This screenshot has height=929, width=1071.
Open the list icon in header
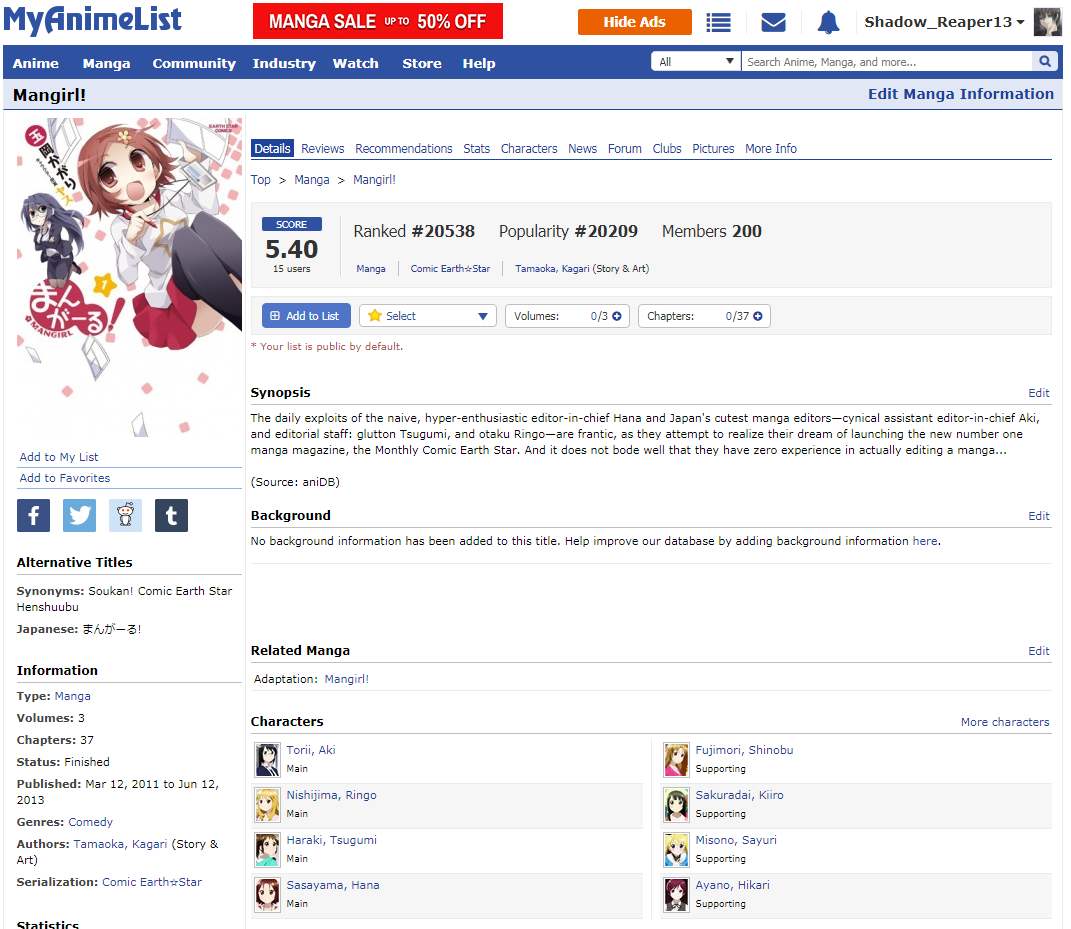[x=718, y=22]
